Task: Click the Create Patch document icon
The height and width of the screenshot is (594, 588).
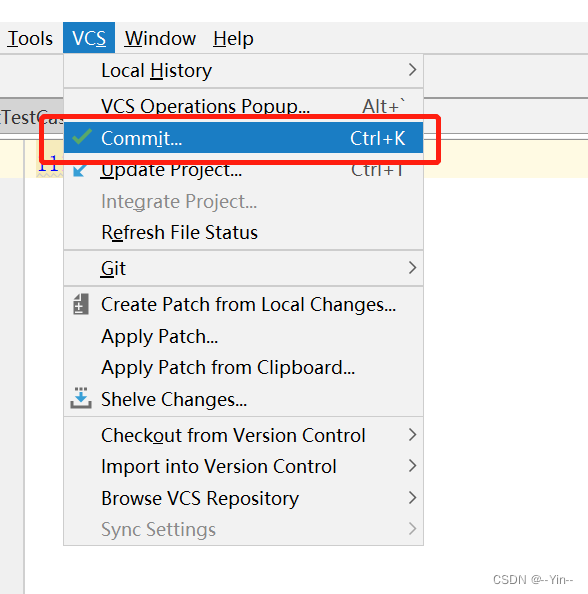Action: click(81, 304)
